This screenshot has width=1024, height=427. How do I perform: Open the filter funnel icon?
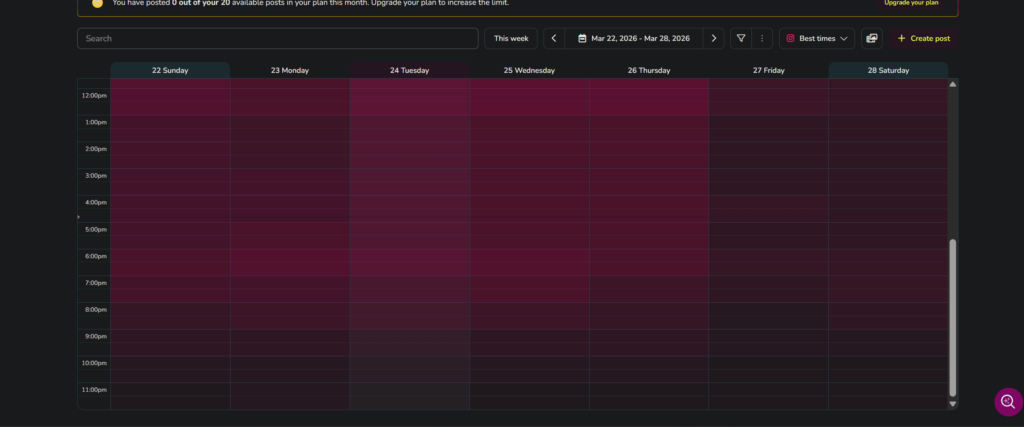pos(741,39)
